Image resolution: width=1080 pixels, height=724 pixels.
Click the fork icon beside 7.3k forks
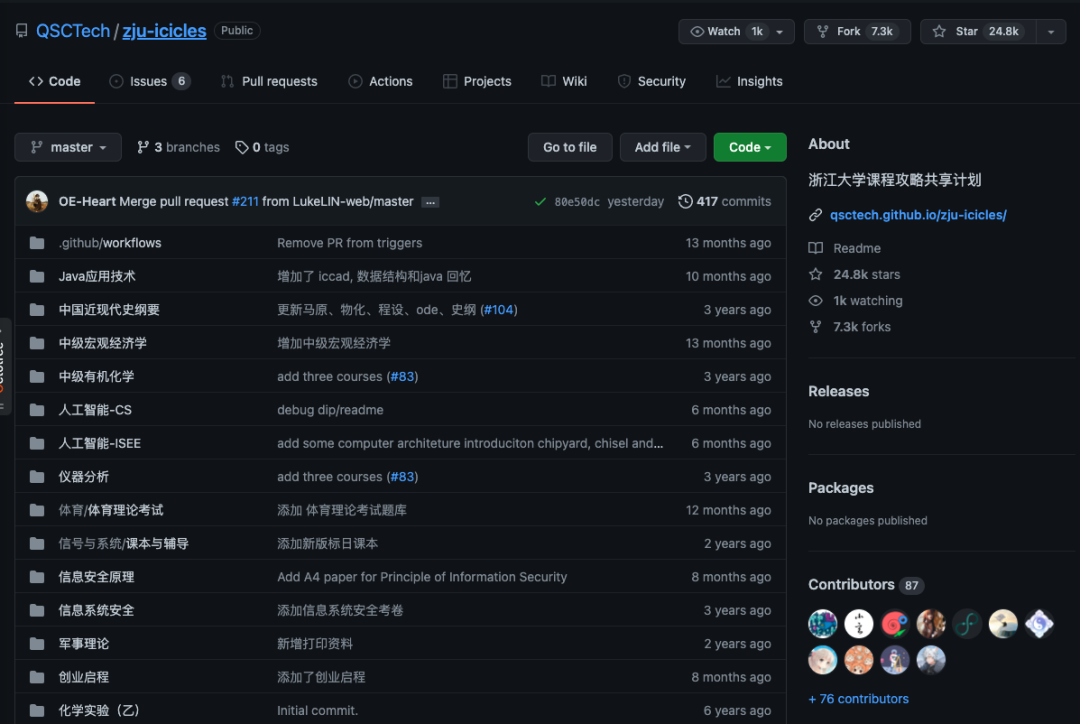pyautogui.click(x=816, y=327)
